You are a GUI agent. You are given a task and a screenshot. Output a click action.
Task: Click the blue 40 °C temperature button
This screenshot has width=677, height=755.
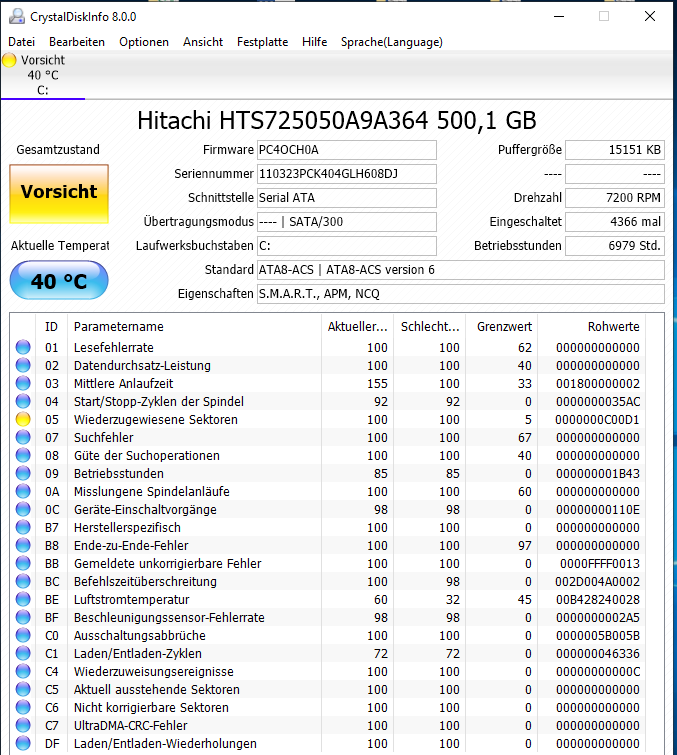[59, 280]
